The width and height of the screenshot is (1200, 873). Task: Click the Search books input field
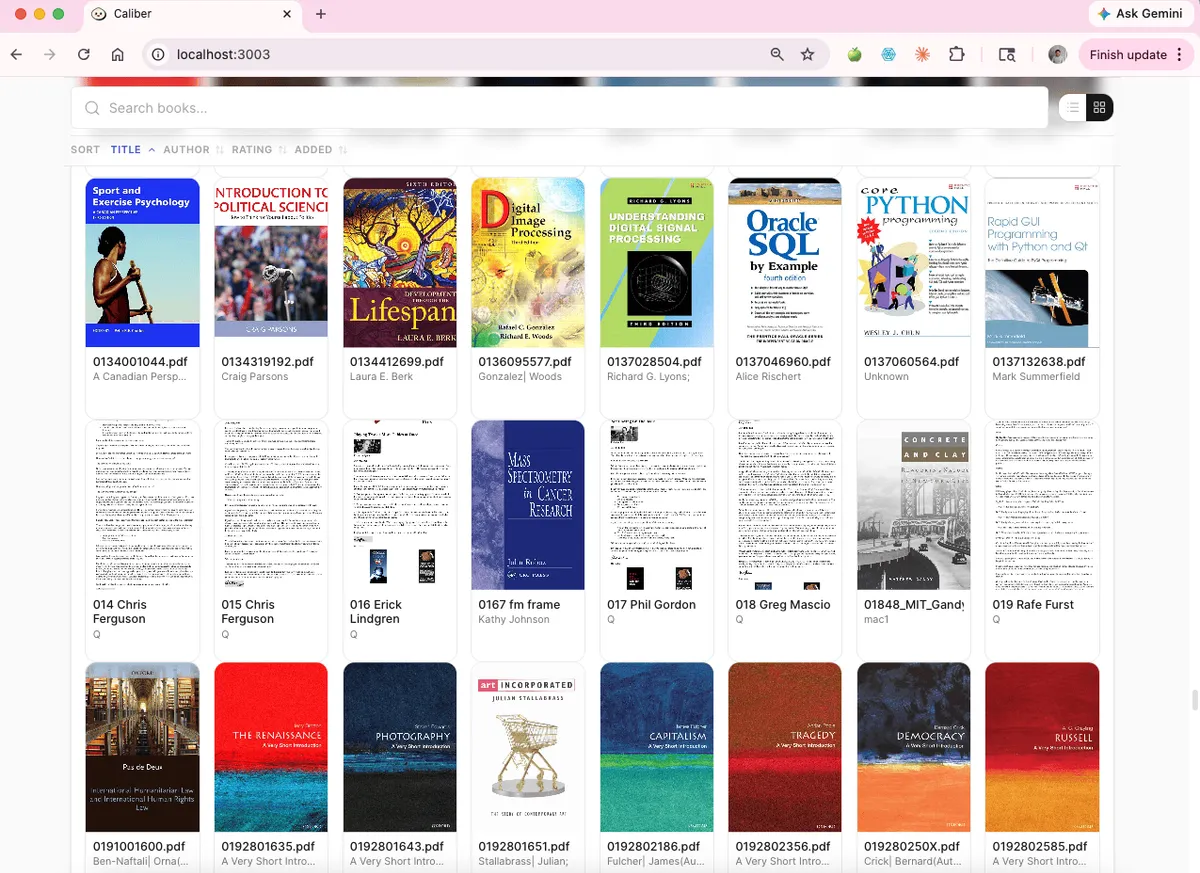559,108
